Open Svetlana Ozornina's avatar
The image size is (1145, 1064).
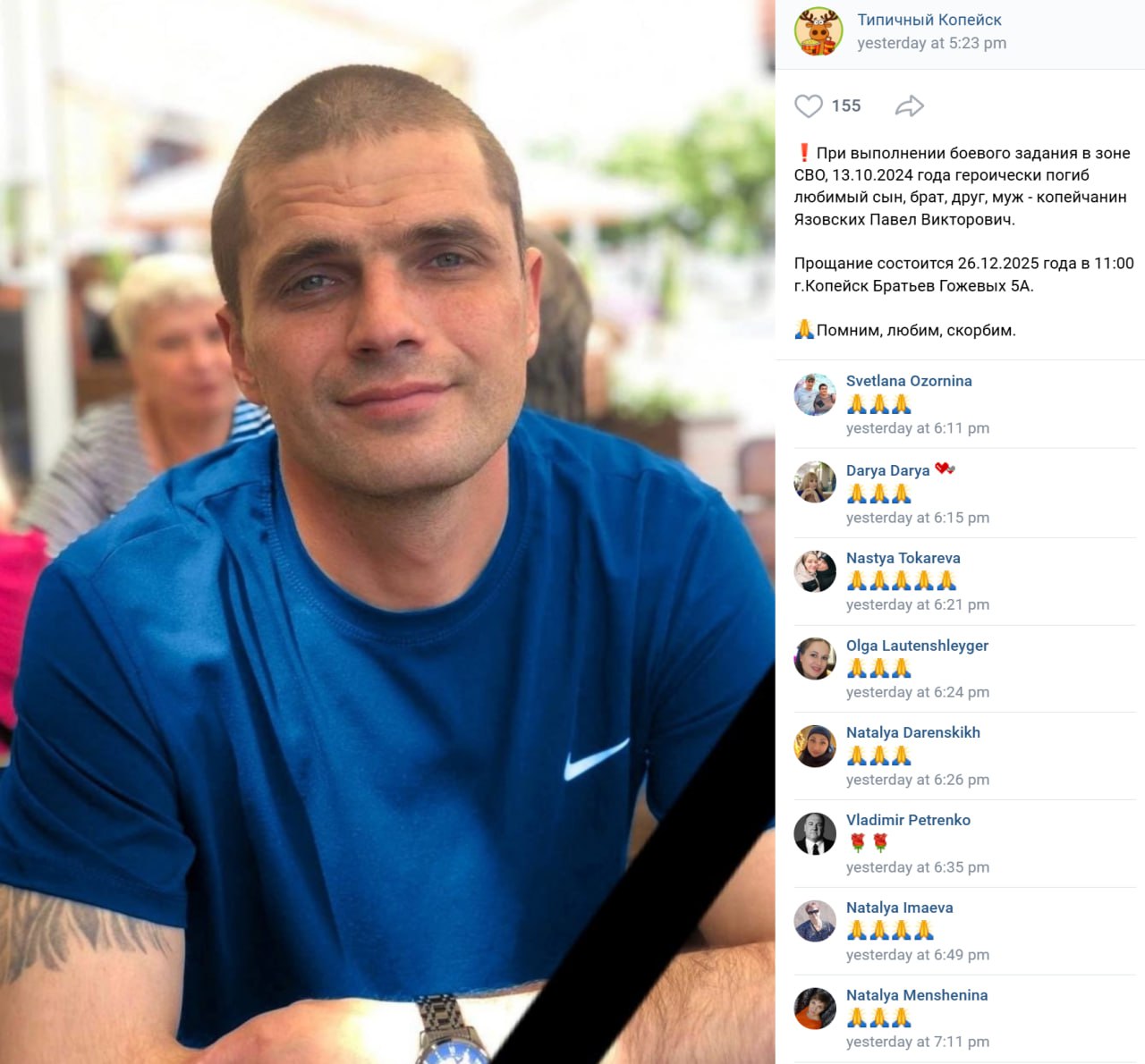pyautogui.click(x=815, y=394)
